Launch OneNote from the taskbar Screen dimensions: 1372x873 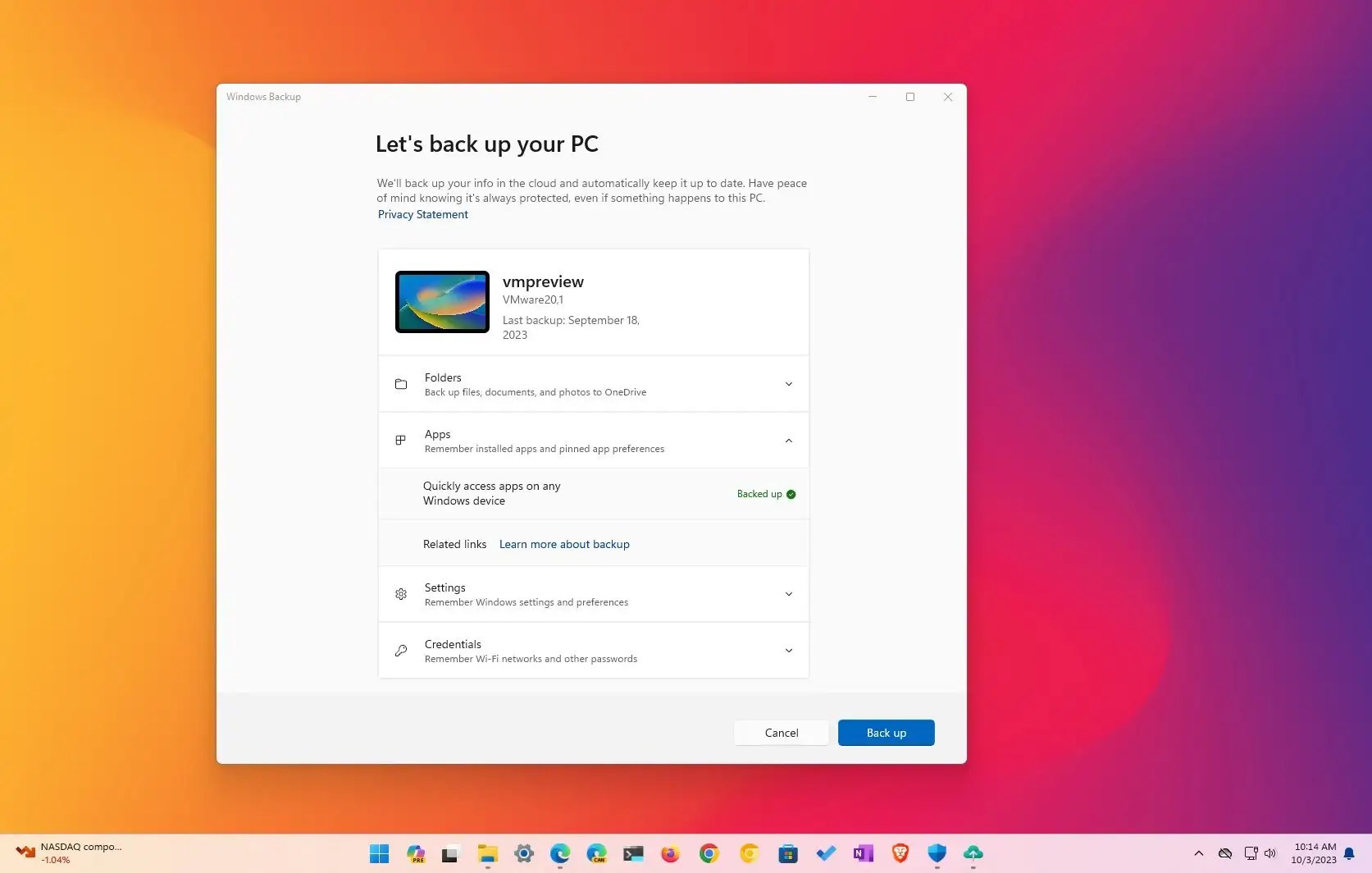click(x=863, y=853)
